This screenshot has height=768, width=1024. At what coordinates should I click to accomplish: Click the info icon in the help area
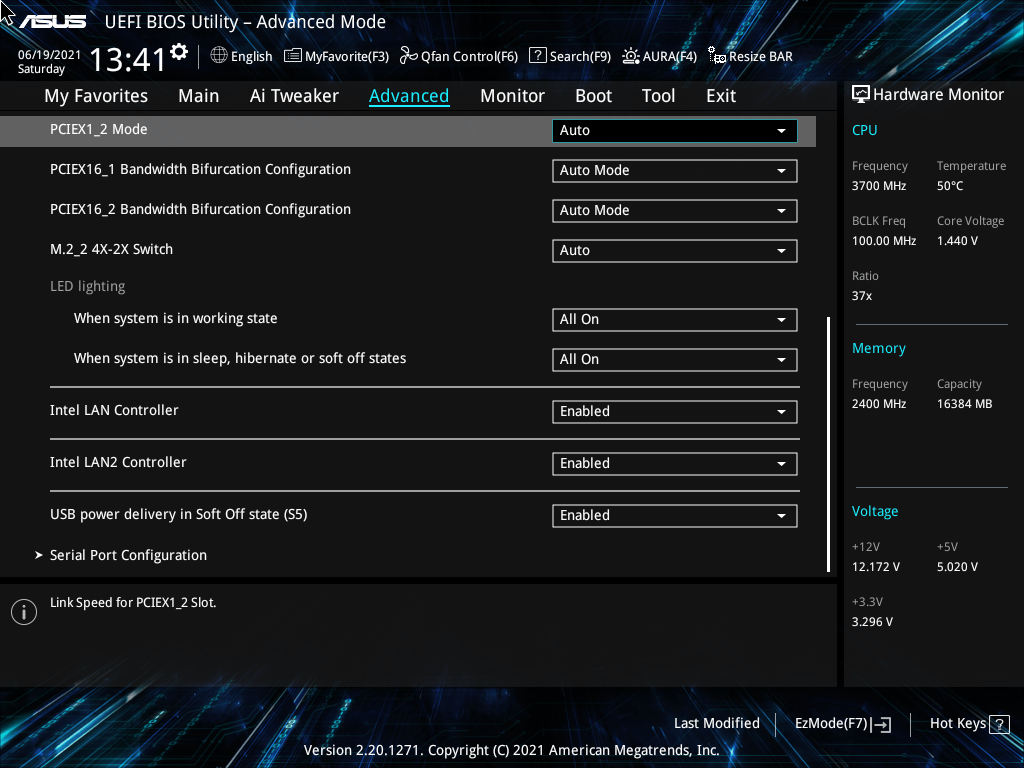23,611
